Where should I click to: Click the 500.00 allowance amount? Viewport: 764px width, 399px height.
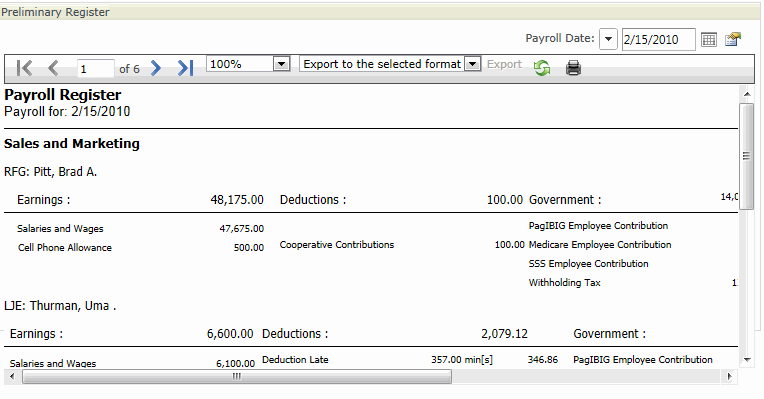click(x=248, y=247)
